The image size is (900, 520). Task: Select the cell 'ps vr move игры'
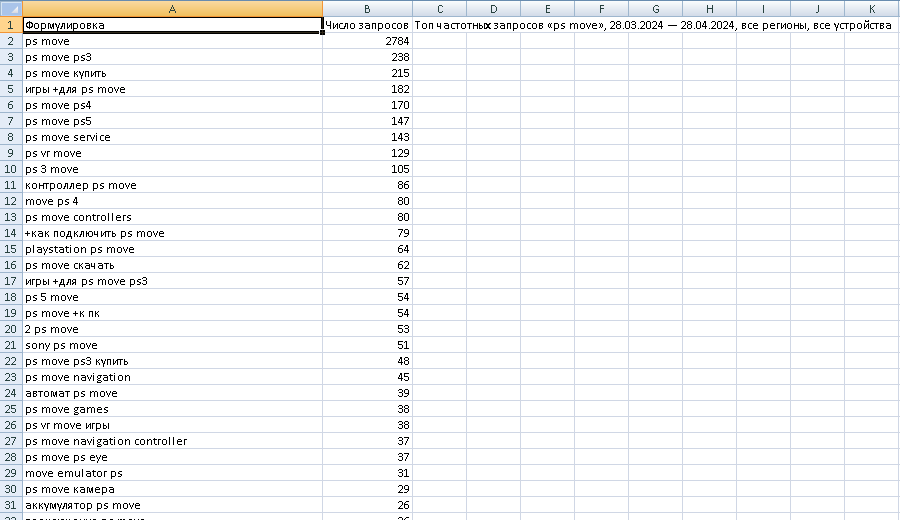[x=172, y=425]
